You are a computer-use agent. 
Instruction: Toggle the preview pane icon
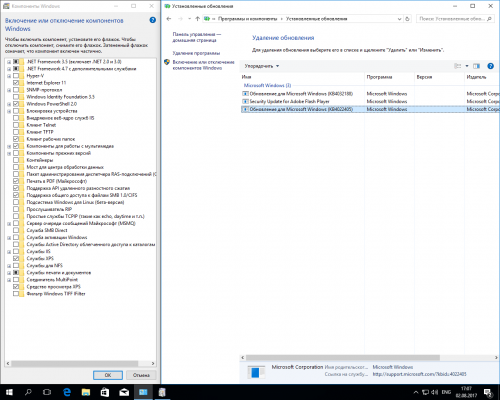point(477,66)
